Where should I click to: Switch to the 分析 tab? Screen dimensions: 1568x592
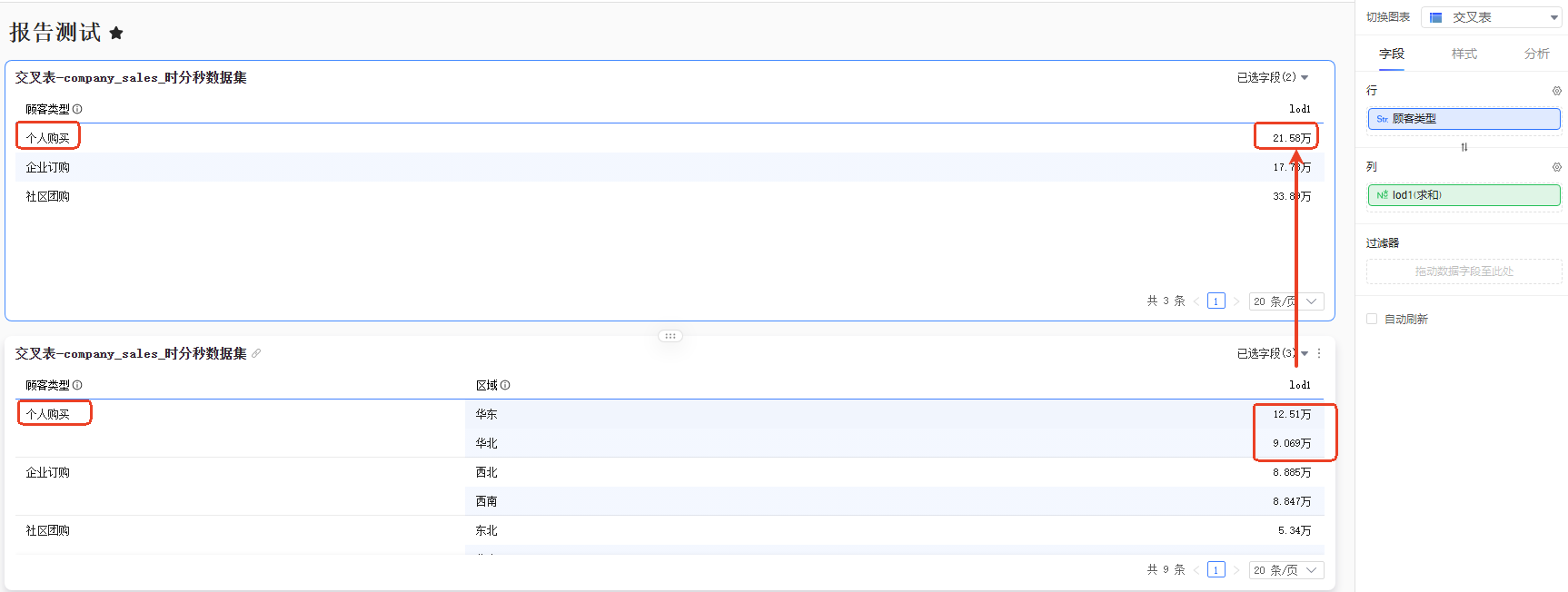1536,54
